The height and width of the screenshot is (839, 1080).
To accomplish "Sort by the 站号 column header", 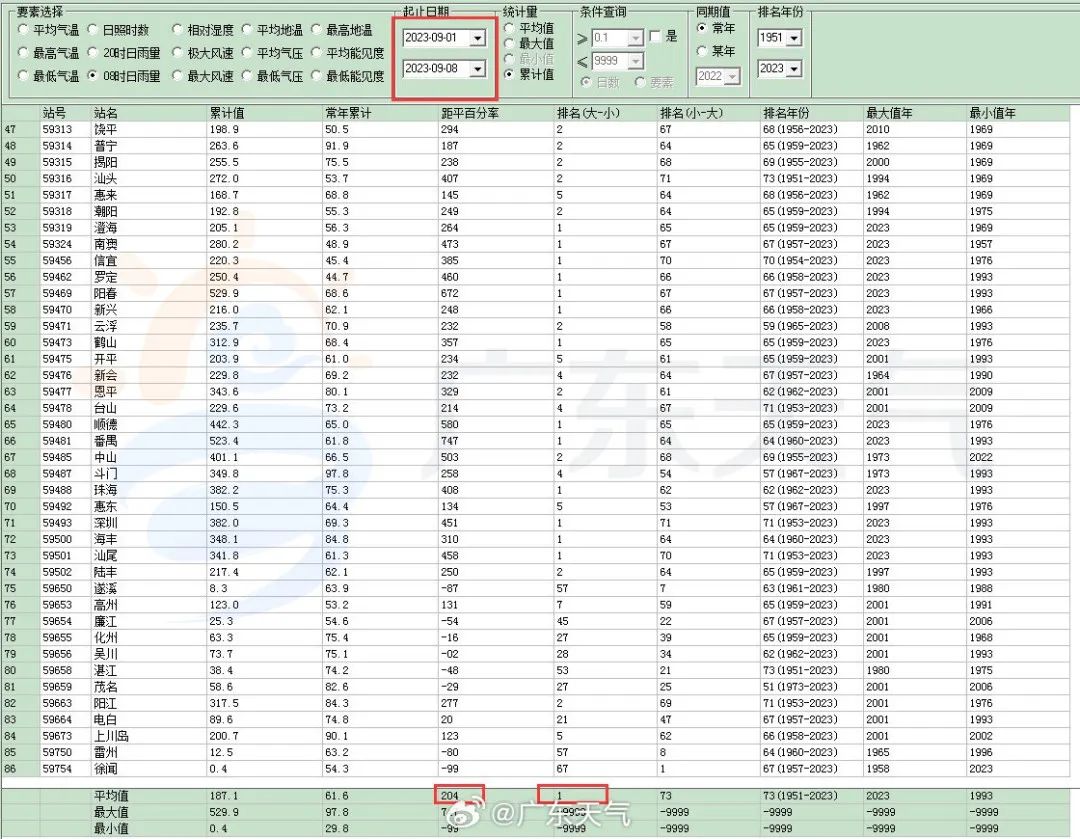I will (54, 112).
